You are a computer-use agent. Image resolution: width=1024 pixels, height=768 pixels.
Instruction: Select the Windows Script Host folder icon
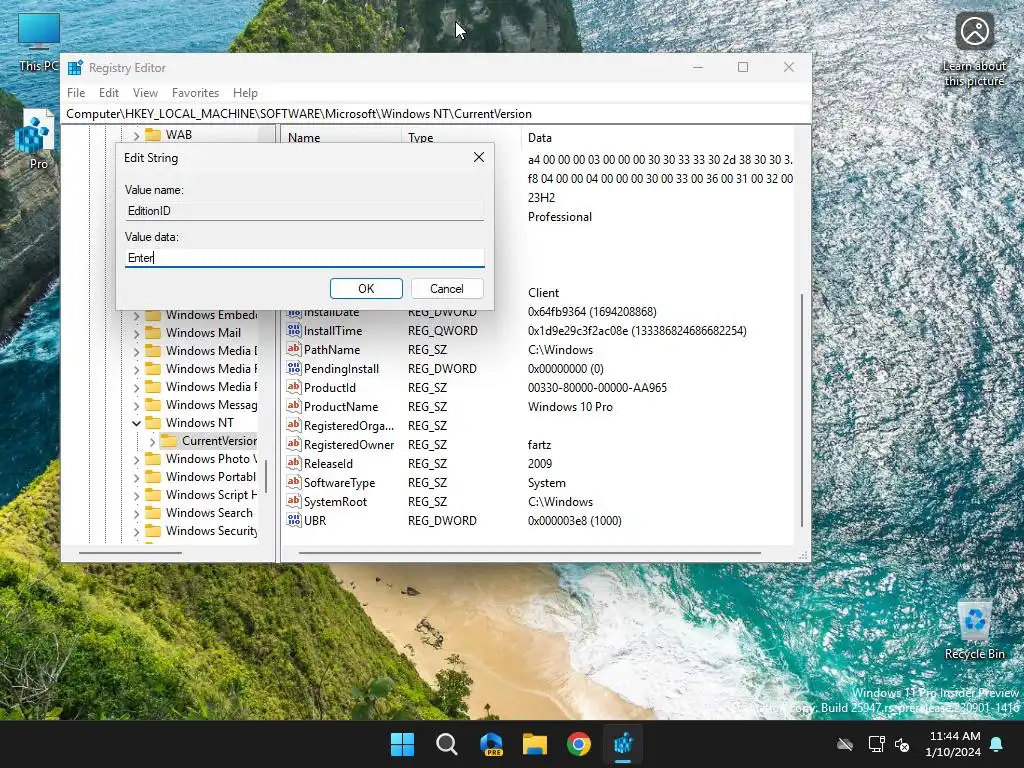(x=153, y=495)
